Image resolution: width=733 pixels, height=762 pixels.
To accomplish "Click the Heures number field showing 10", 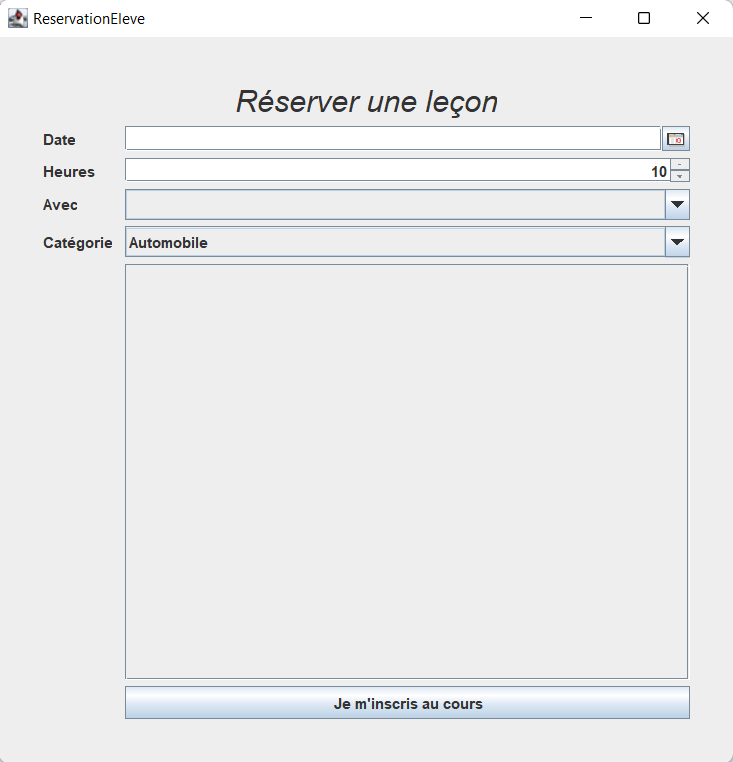I will (x=396, y=171).
